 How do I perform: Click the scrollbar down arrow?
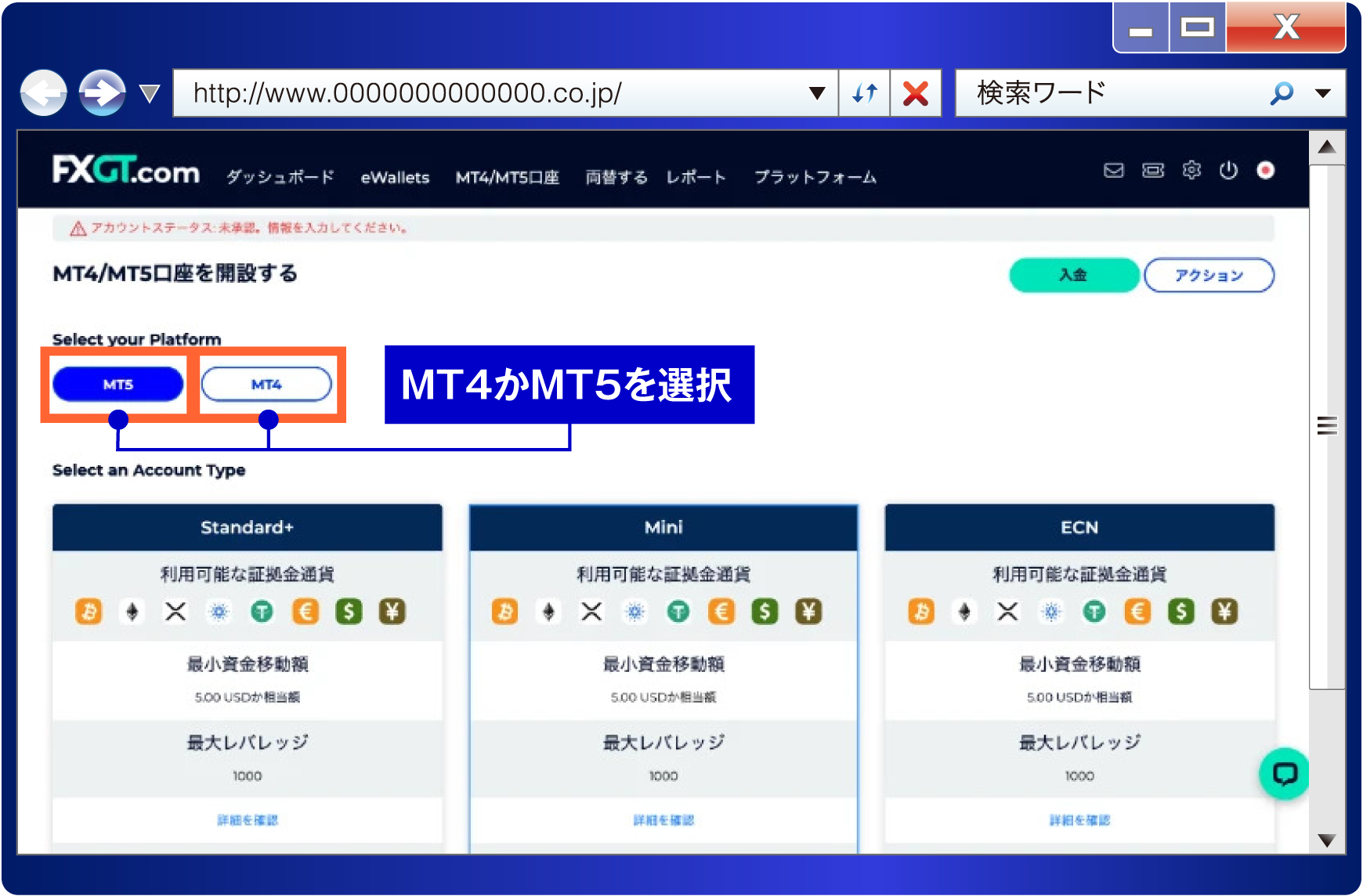tap(1327, 840)
